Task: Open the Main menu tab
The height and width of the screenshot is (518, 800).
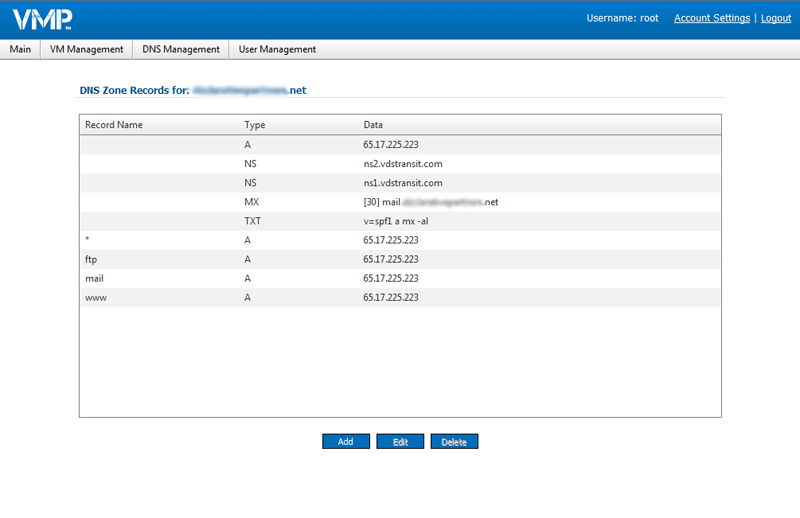Action: point(20,50)
